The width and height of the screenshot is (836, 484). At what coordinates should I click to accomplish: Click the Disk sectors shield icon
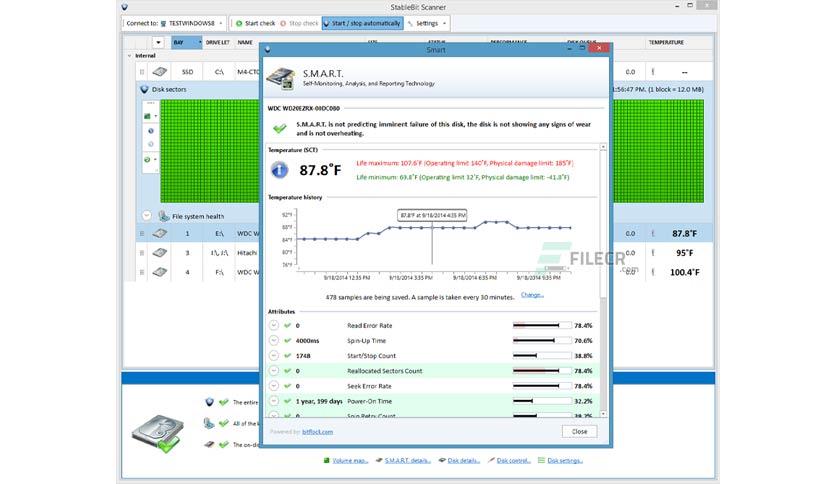click(x=144, y=90)
